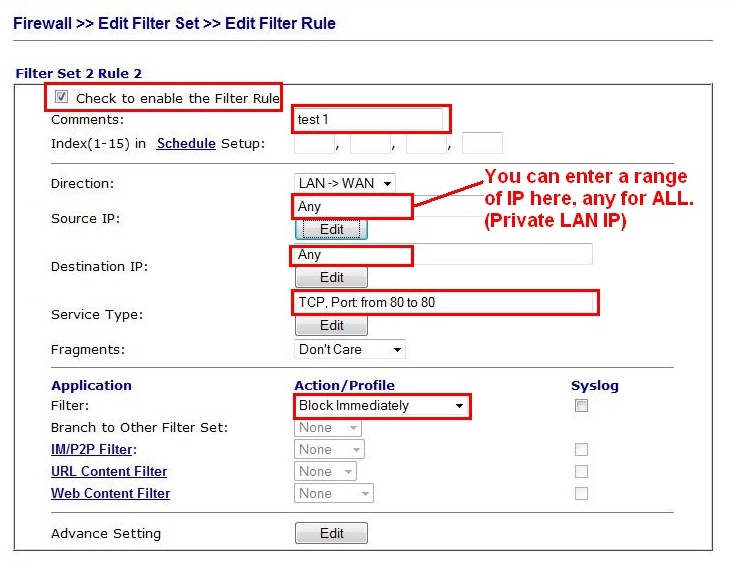The height and width of the screenshot is (567, 731).
Task: Open the IM/P2P Filter profile dropdown
Action: (329, 450)
